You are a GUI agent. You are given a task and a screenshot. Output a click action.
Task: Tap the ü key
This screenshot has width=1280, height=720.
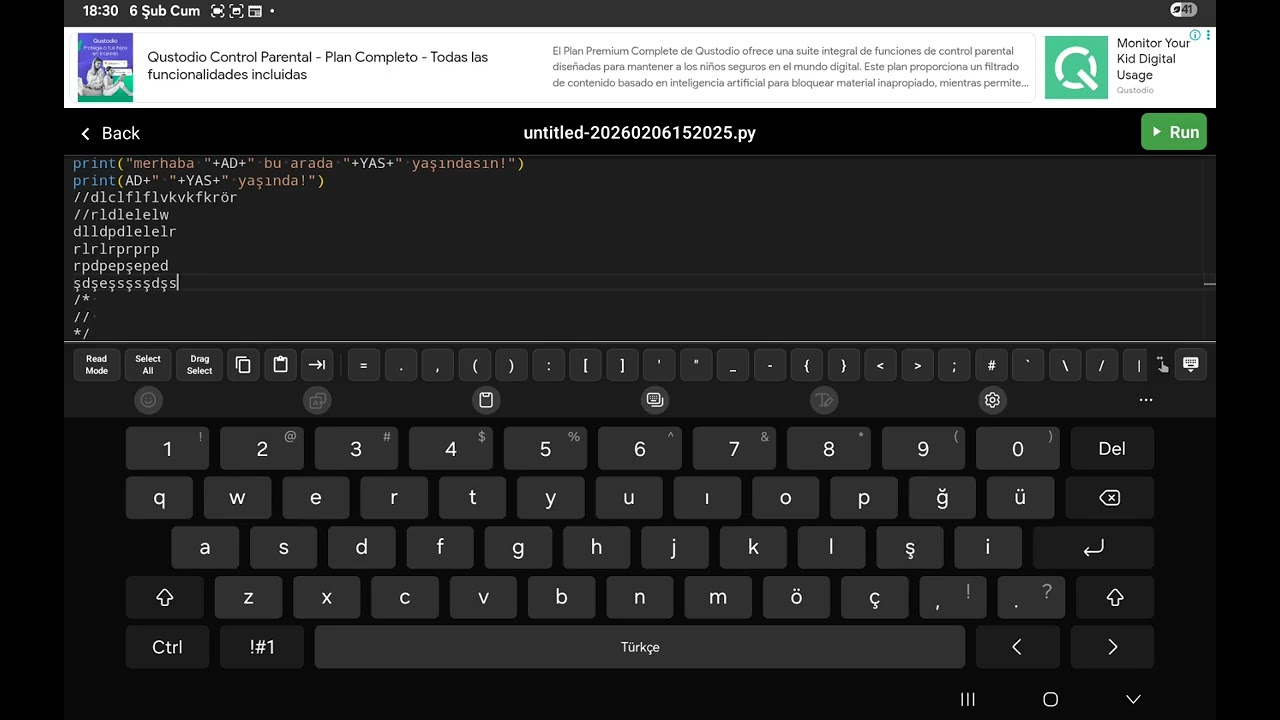tap(1020, 498)
